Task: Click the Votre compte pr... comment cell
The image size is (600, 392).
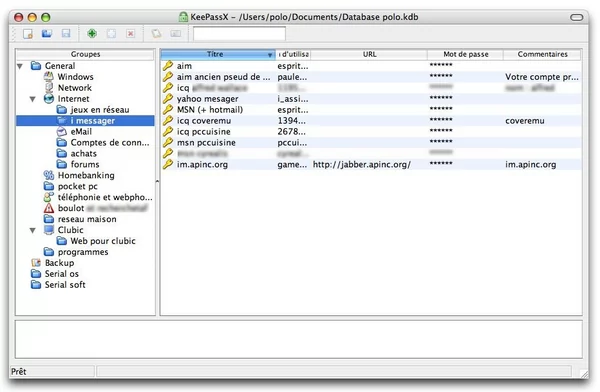Action: point(542,77)
